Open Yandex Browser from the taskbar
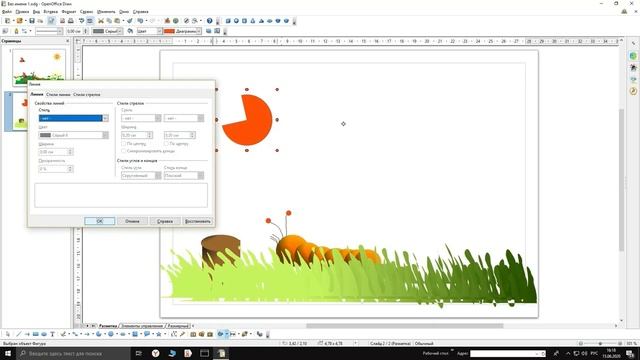Image resolution: width=640 pixels, height=360 pixels. click(156, 353)
